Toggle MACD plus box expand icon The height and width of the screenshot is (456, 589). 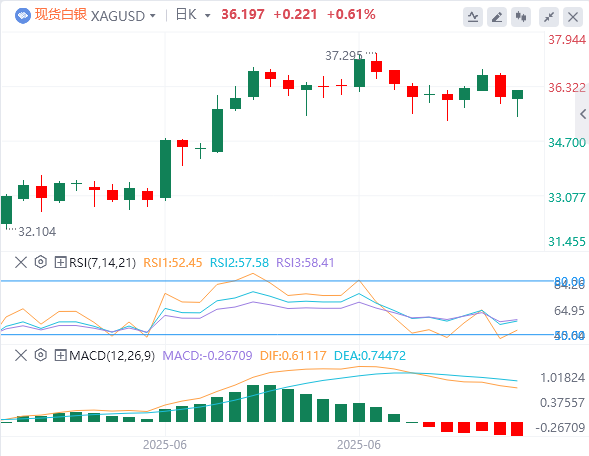click(x=60, y=355)
